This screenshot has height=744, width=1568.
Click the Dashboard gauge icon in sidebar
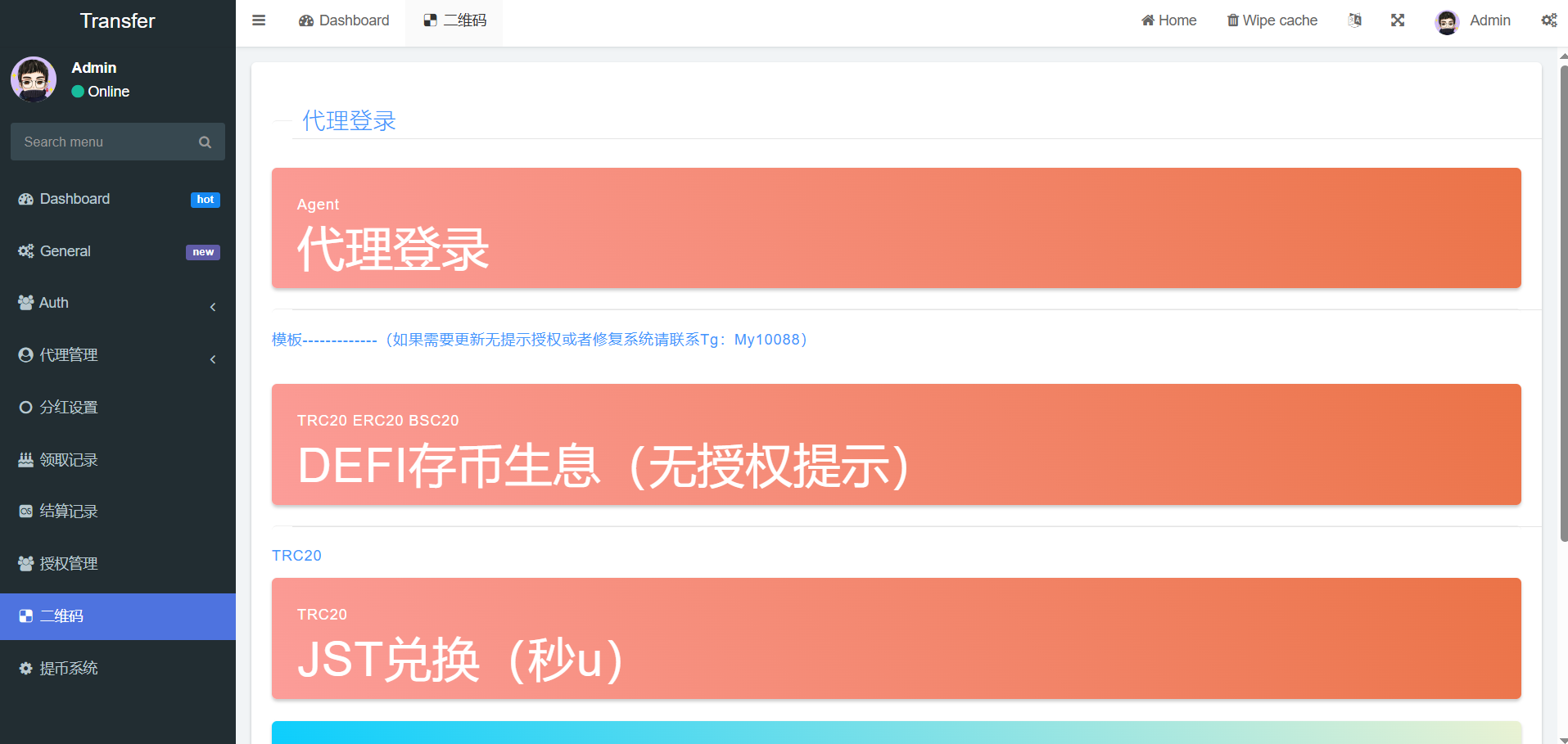25,199
